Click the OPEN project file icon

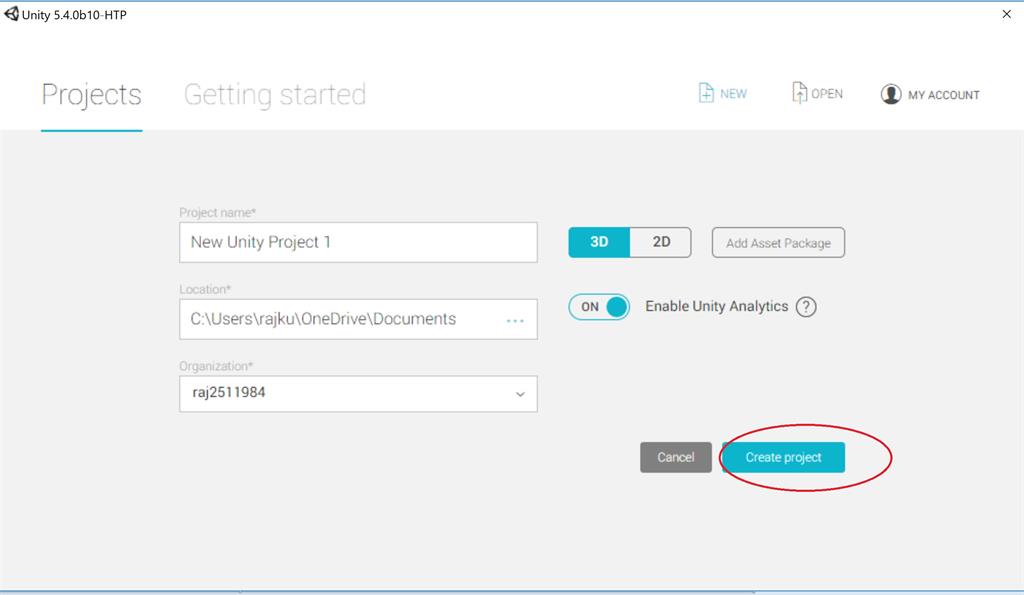click(799, 93)
